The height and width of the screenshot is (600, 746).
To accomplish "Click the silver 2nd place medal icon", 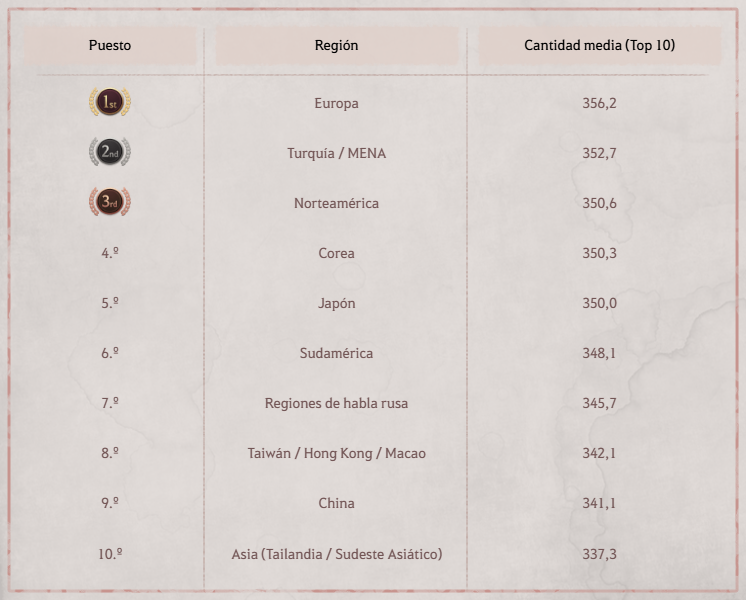I will [110, 153].
